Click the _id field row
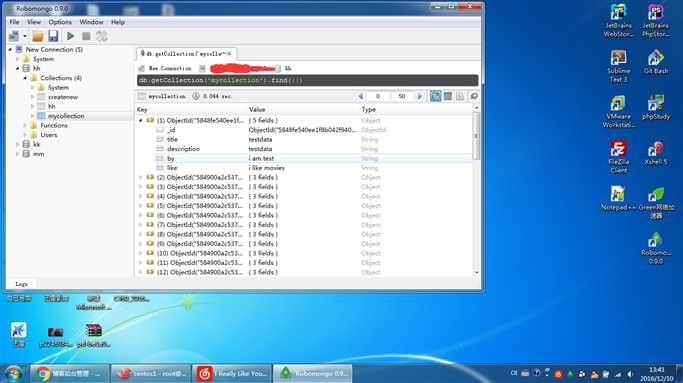Viewport: 683px width, 383px height. (304, 130)
